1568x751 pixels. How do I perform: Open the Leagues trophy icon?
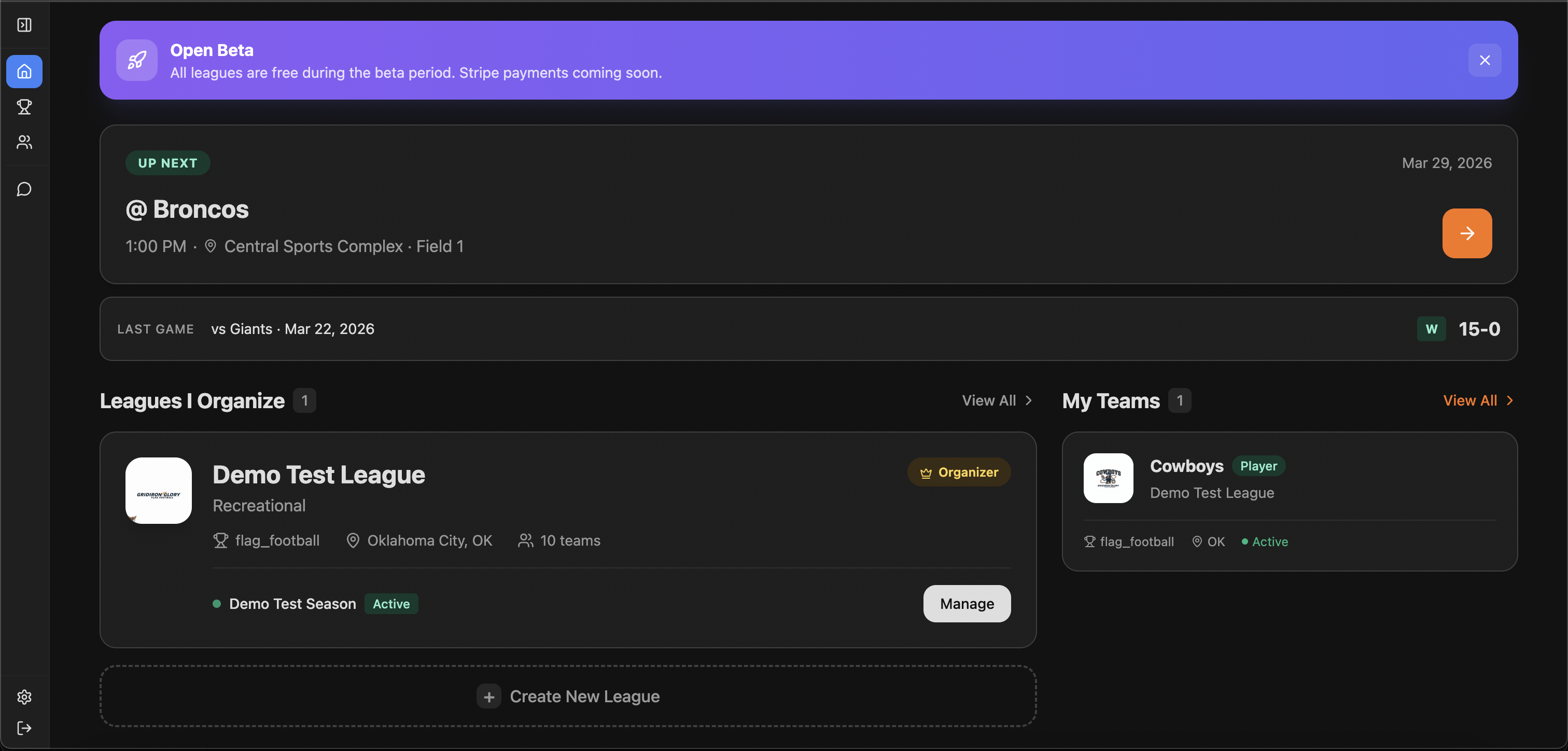(24, 107)
